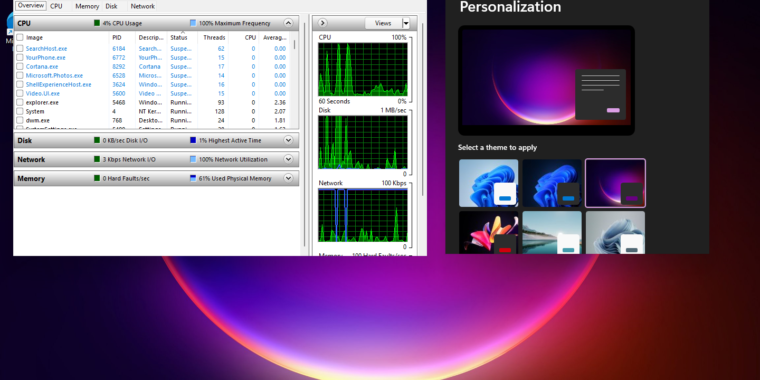The width and height of the screenshot is (760, 380).
Task: Expand the Disk section
Action: 288,140
